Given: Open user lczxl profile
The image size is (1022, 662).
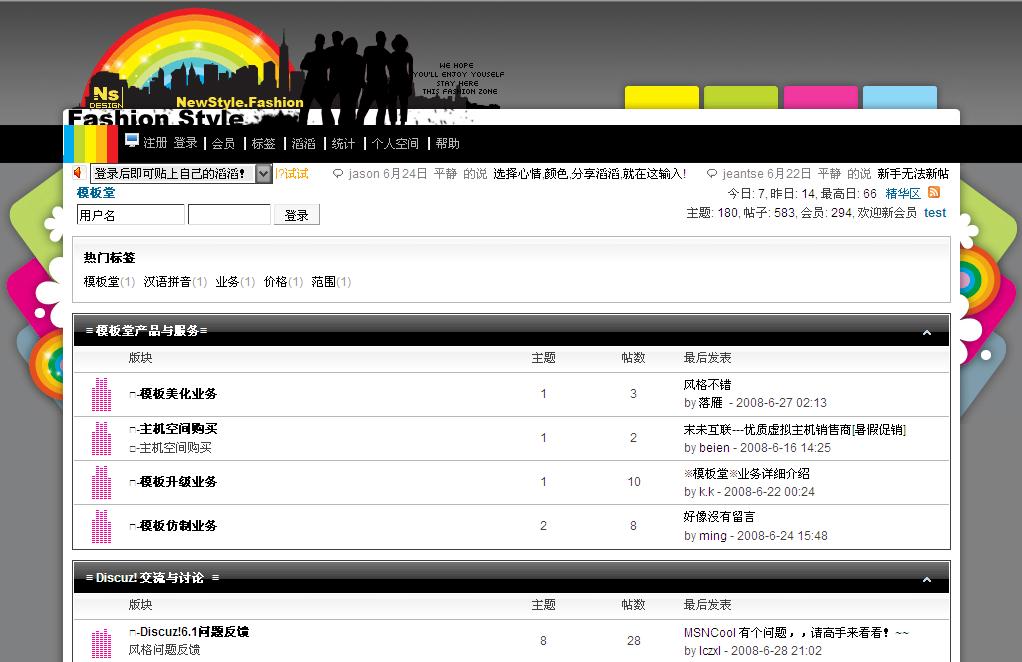Looking at the screenshot, I should (x=710, y=651).
